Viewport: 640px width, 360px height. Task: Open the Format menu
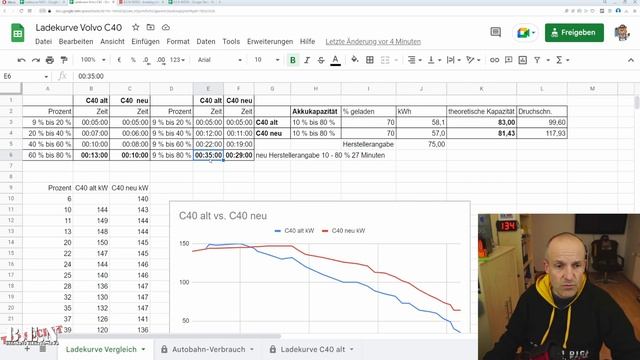[178, 42]
